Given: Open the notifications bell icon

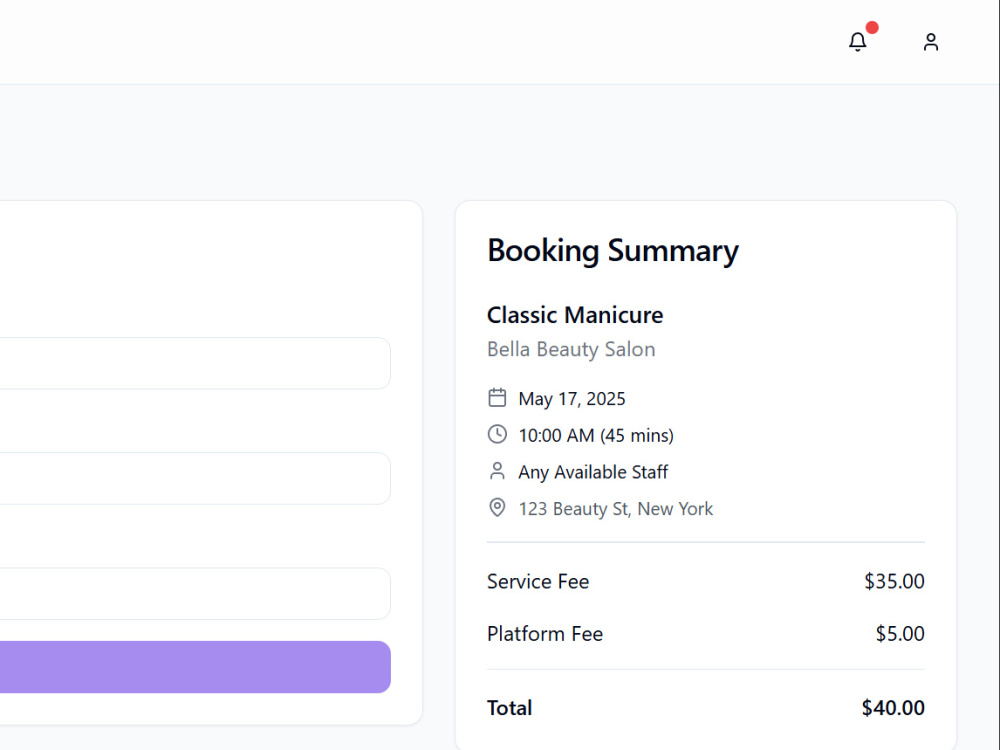Looking at the screenshot, I should [857, 42].
